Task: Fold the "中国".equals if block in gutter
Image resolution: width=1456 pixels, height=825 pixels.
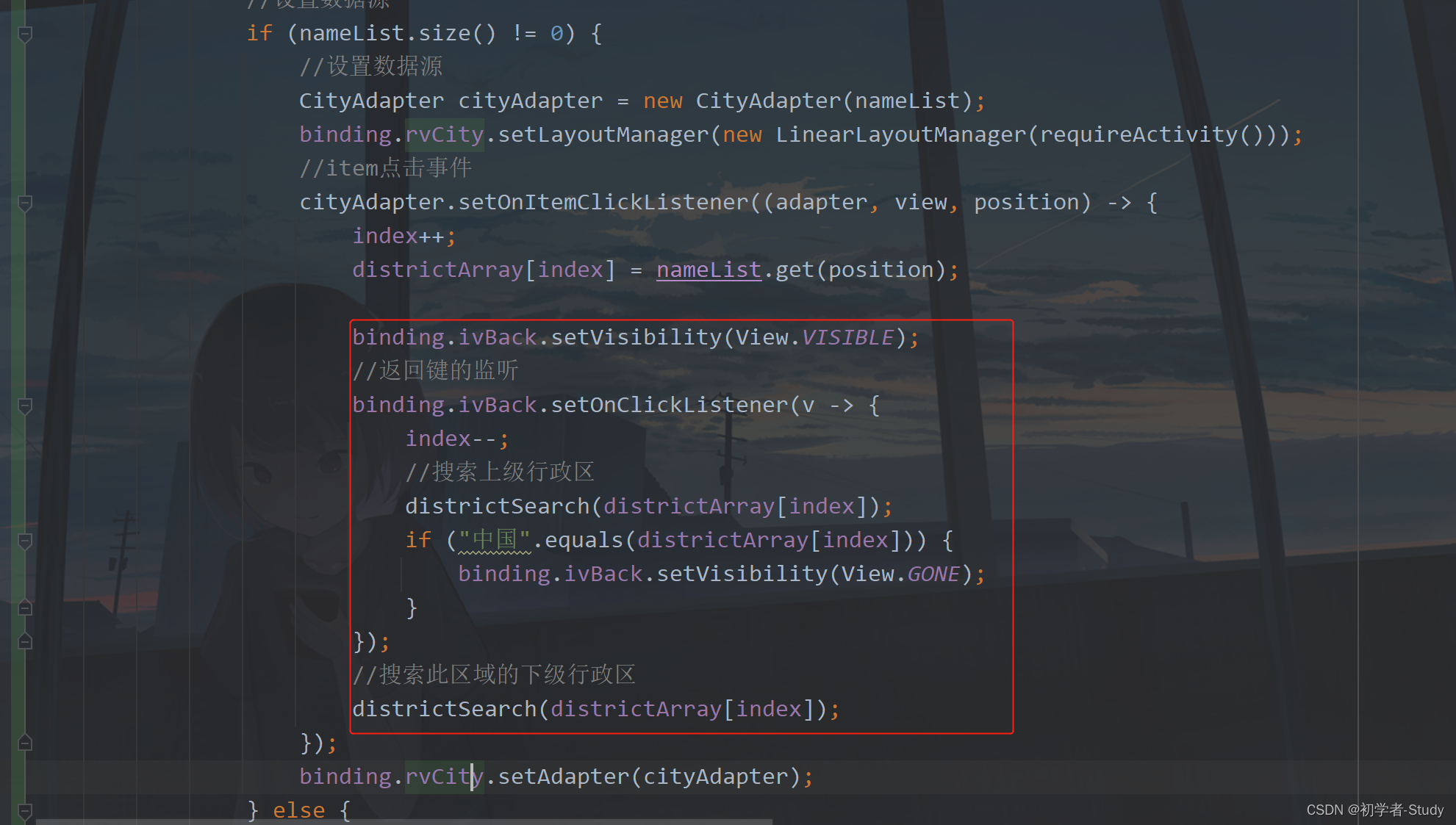Action: point(25,541)
